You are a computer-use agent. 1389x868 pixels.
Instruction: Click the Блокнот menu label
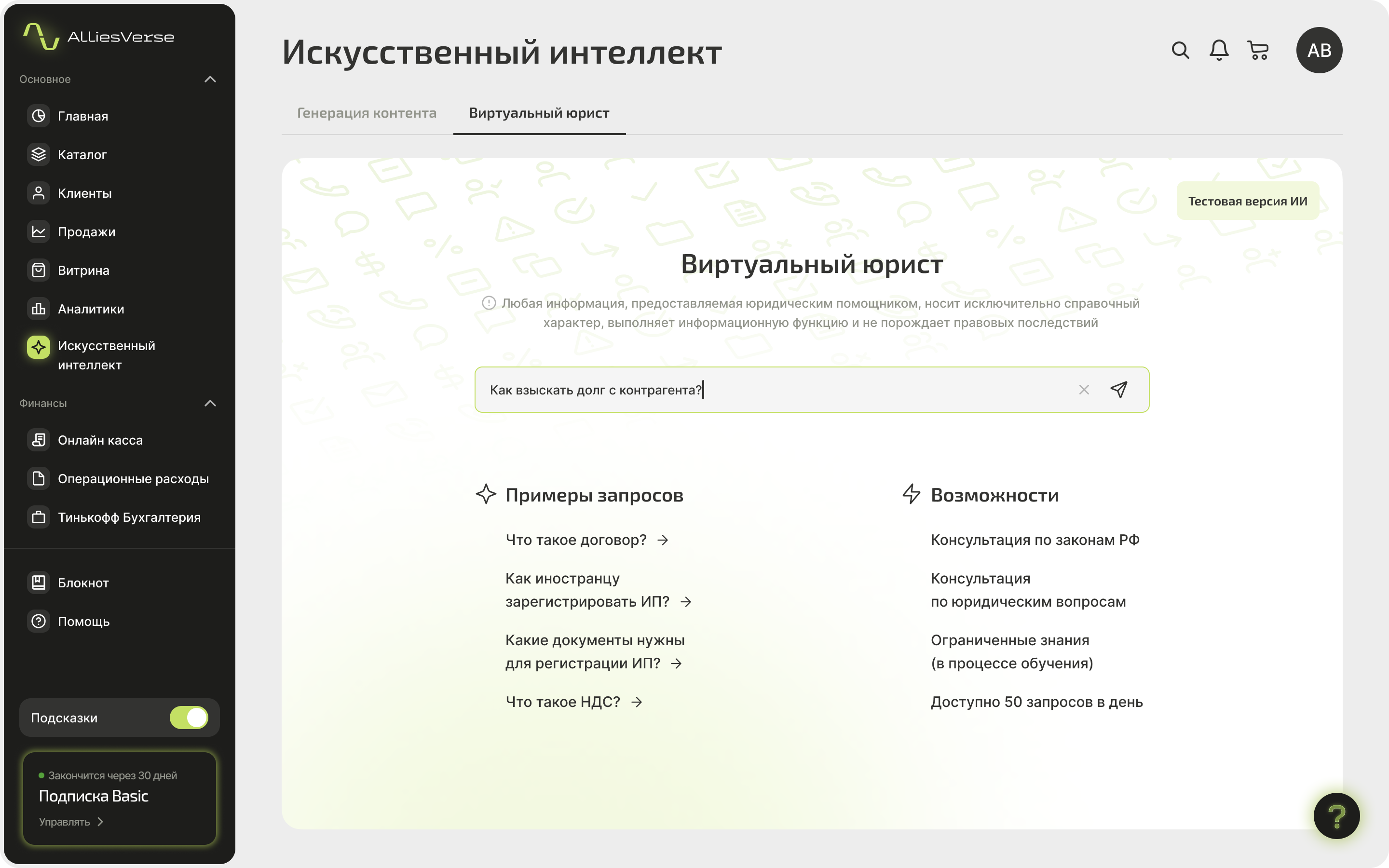tap(83, 583)
